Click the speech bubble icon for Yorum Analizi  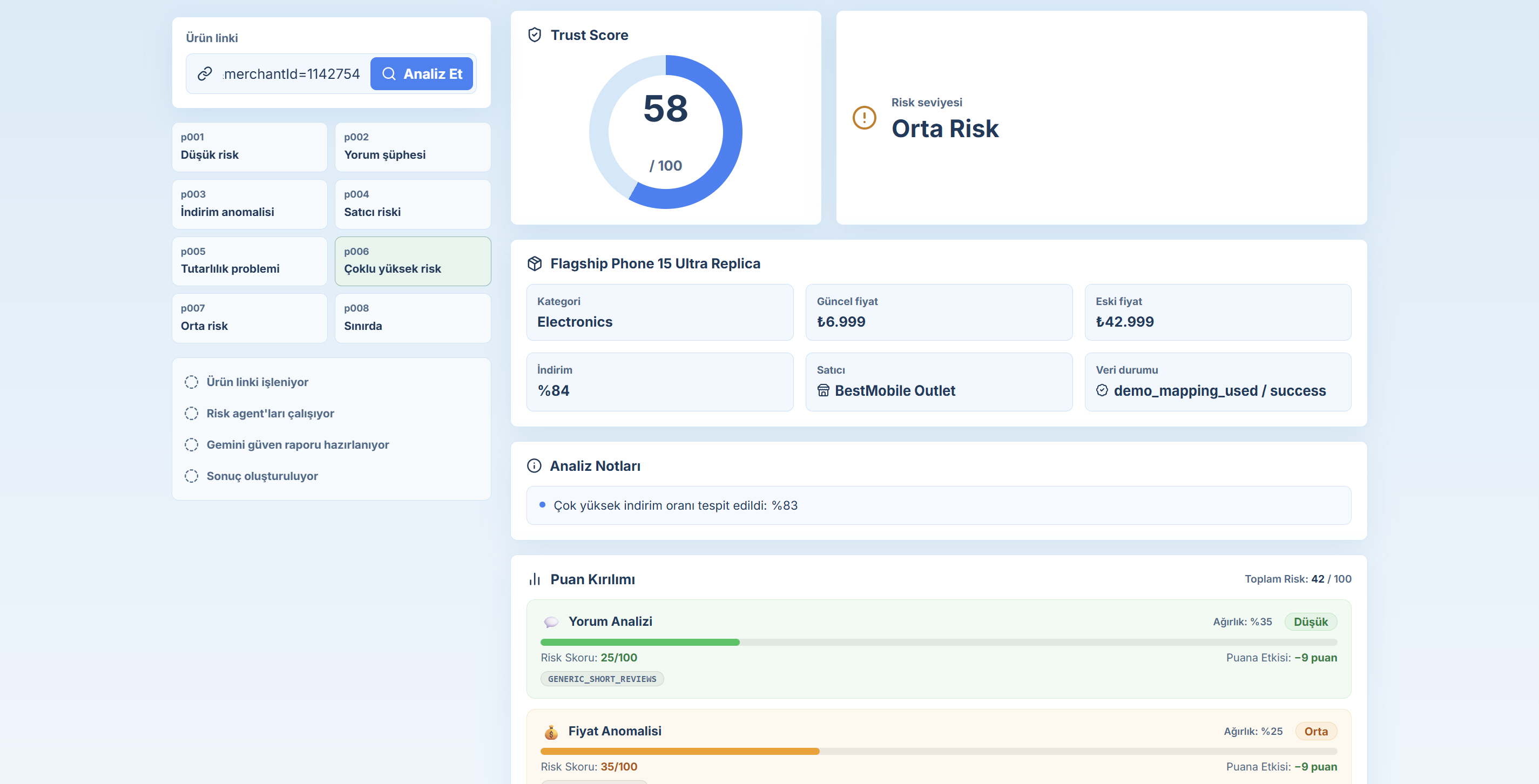point(551,622)
